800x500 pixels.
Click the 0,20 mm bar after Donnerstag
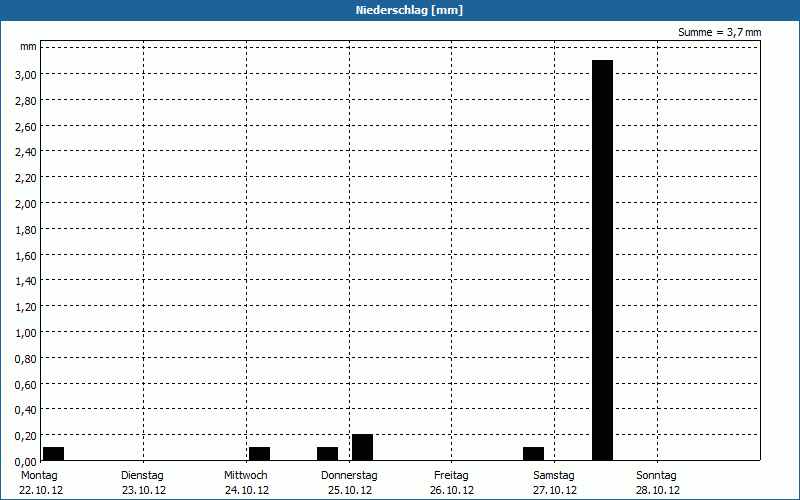[362, 447]
